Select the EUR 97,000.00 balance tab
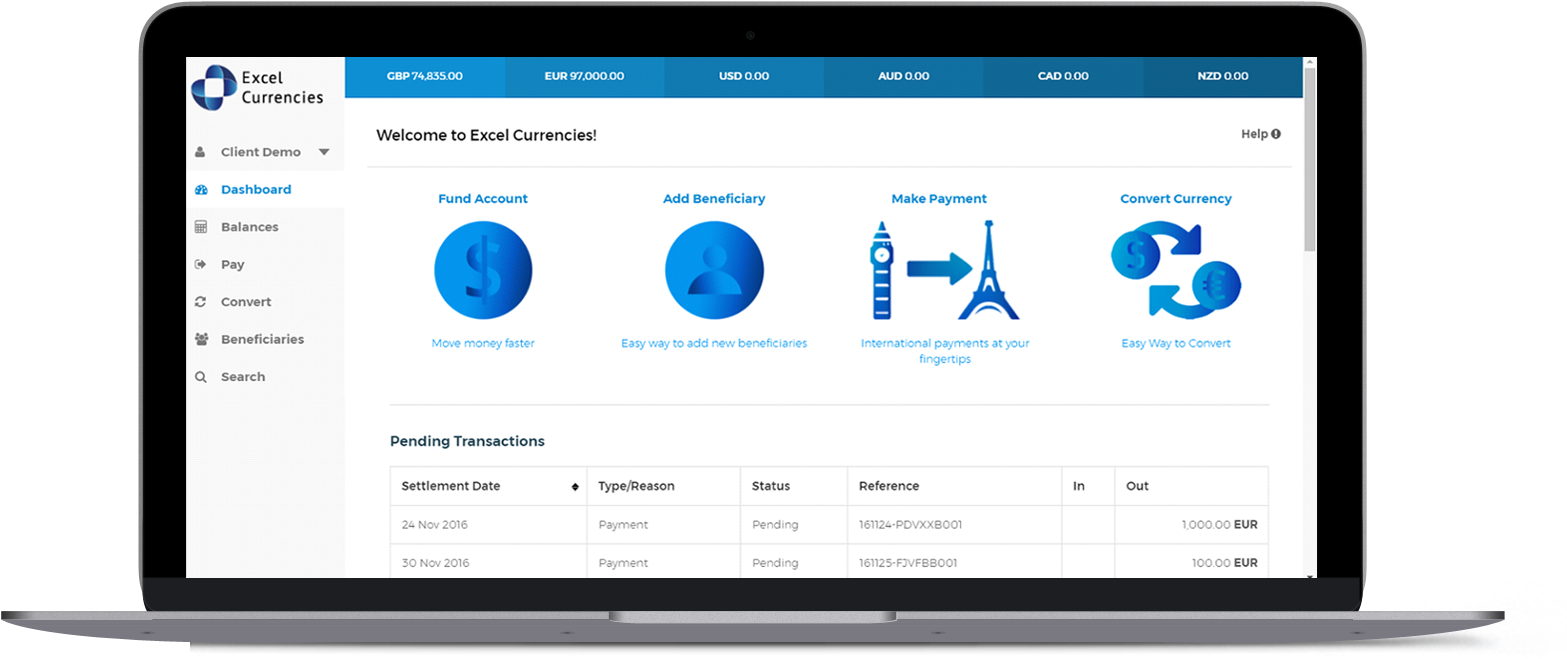Image resolution: width=1567 pixels, height=659 pixels. point(584,76)
